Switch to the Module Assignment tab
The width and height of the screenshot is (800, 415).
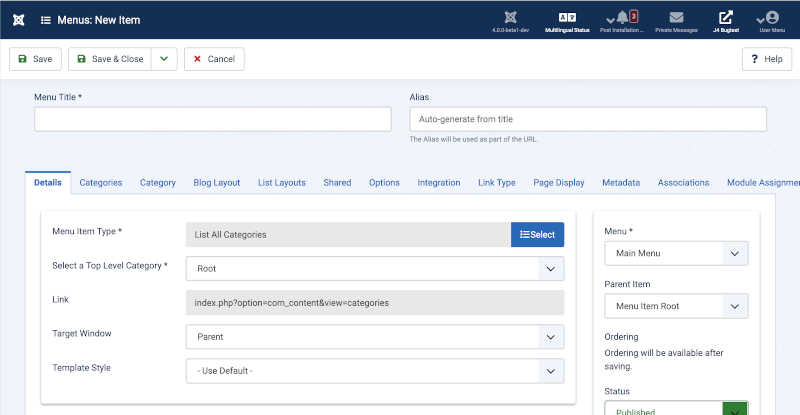pos(763,183)
